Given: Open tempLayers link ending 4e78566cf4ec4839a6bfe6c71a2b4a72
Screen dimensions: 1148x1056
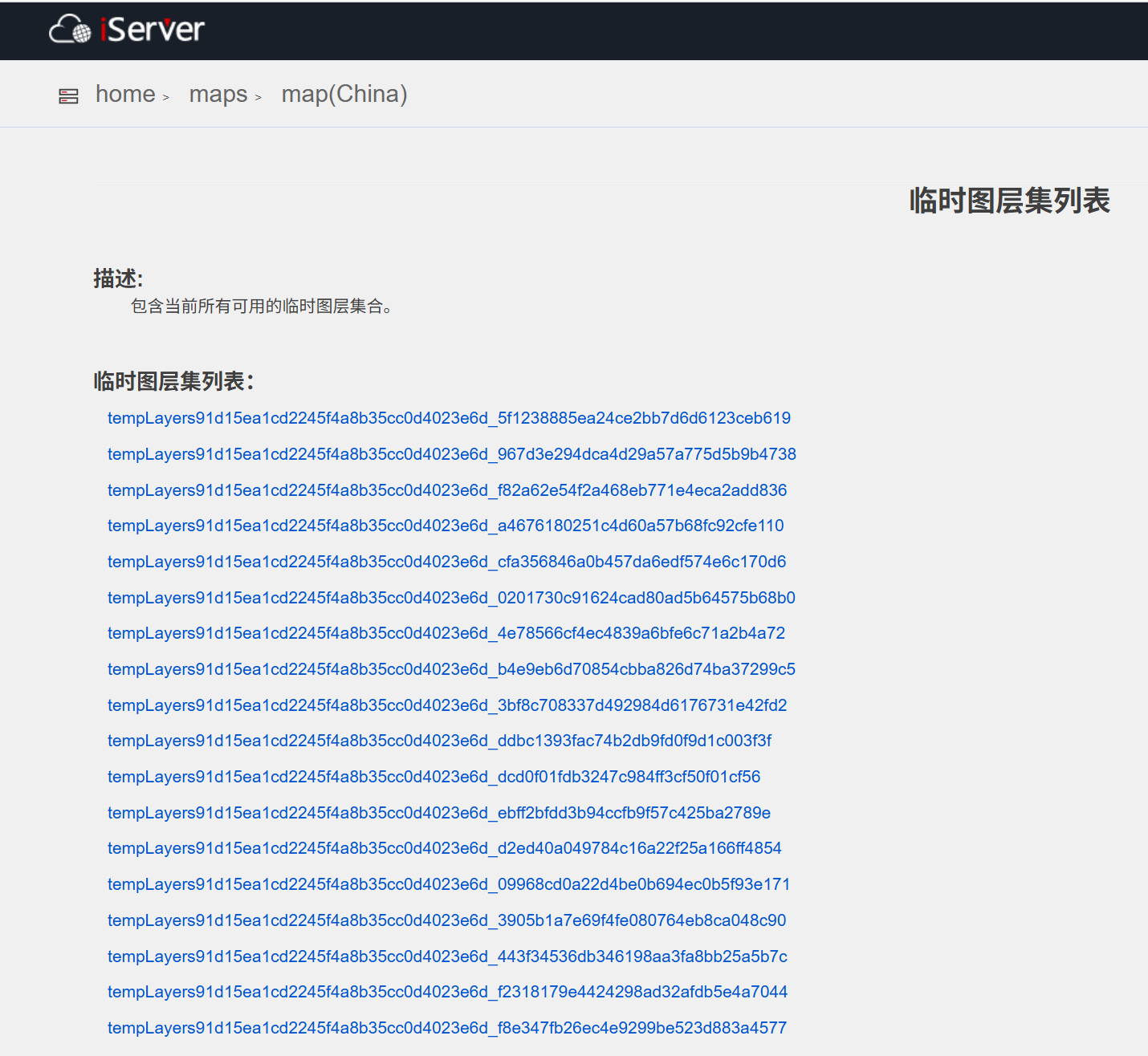Looking at the screenshot, I should [446, 633].
